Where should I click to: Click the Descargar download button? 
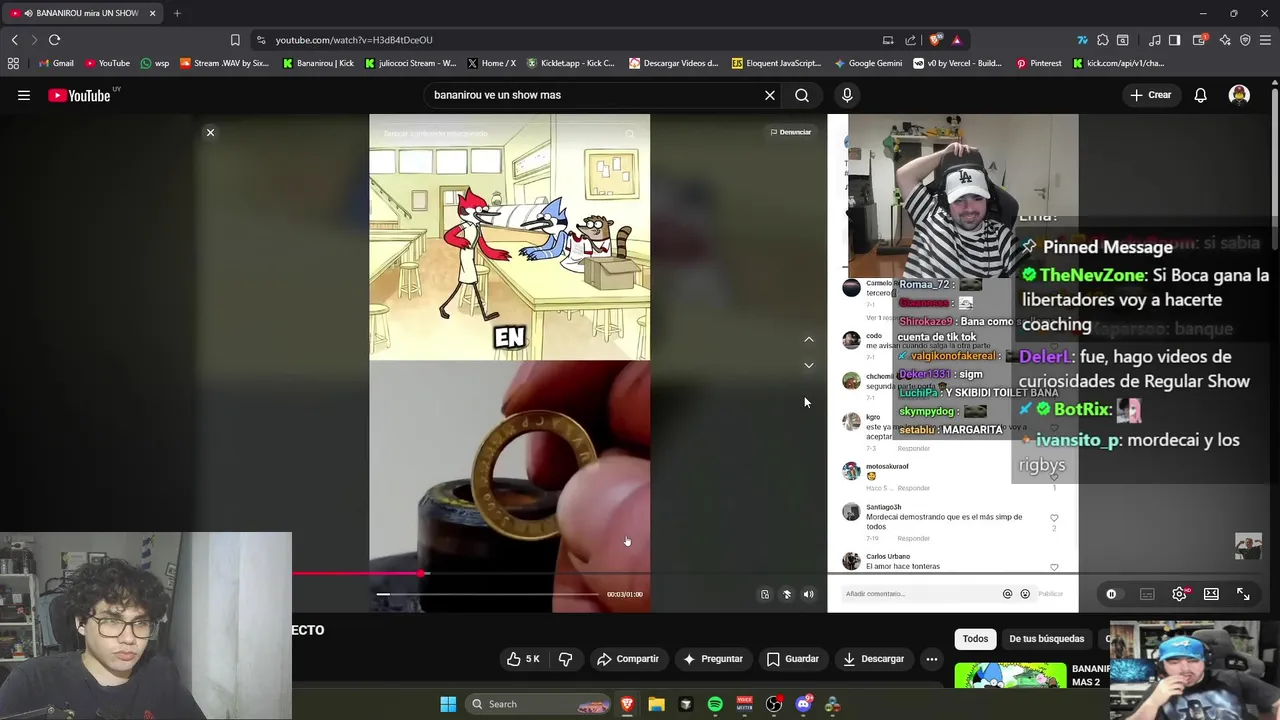pyautogui.click(x=874, y=659)
